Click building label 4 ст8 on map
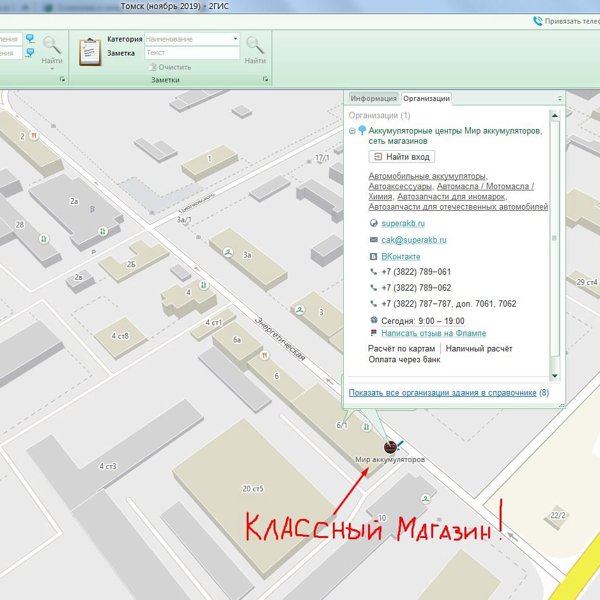 (120, 336)
